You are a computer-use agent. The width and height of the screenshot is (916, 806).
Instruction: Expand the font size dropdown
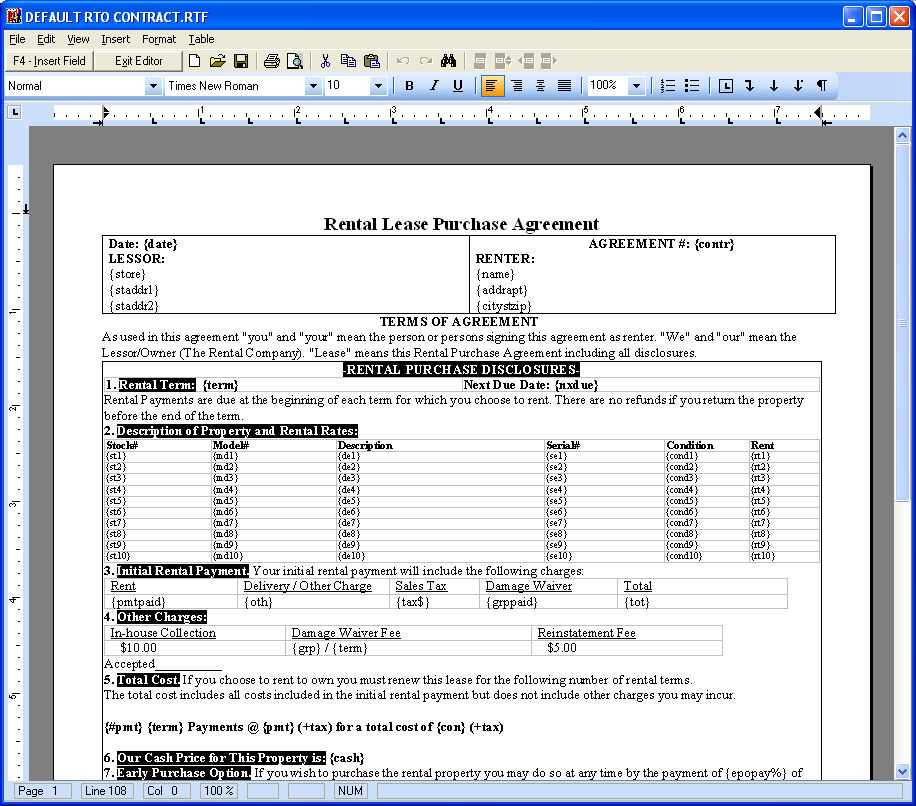(378, 86)
